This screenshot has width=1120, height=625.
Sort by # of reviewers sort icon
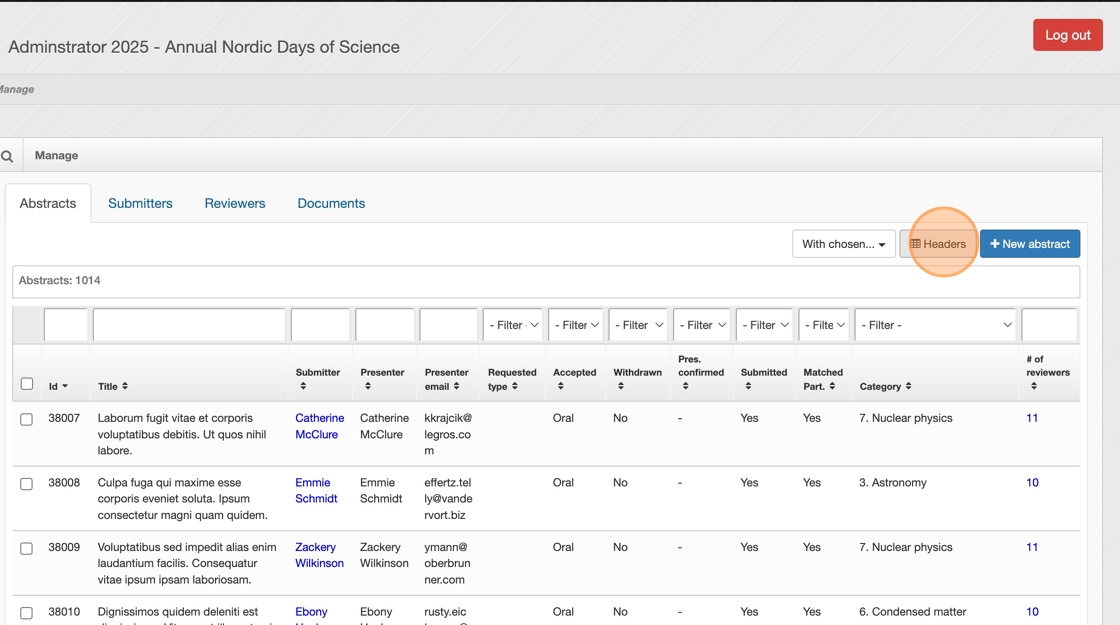pos(1034,386)
